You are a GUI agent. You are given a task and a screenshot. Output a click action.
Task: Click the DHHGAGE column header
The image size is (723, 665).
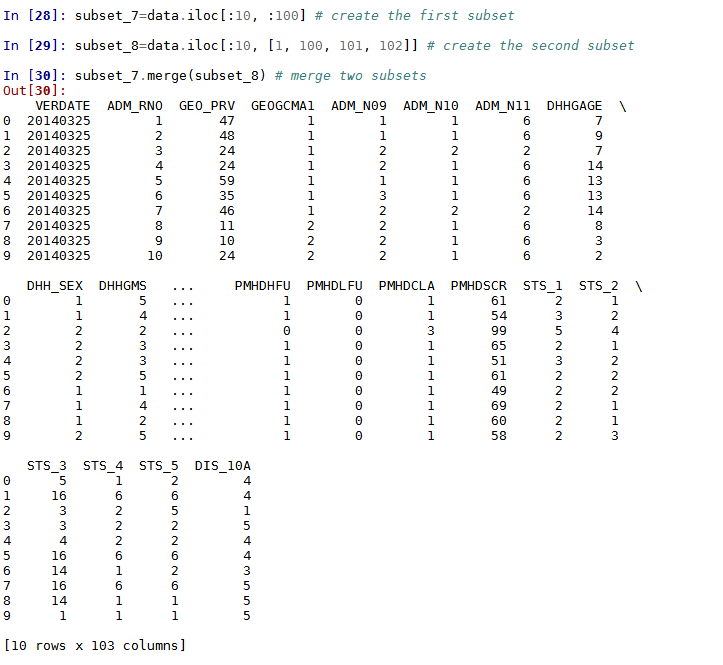click(575, 106)
